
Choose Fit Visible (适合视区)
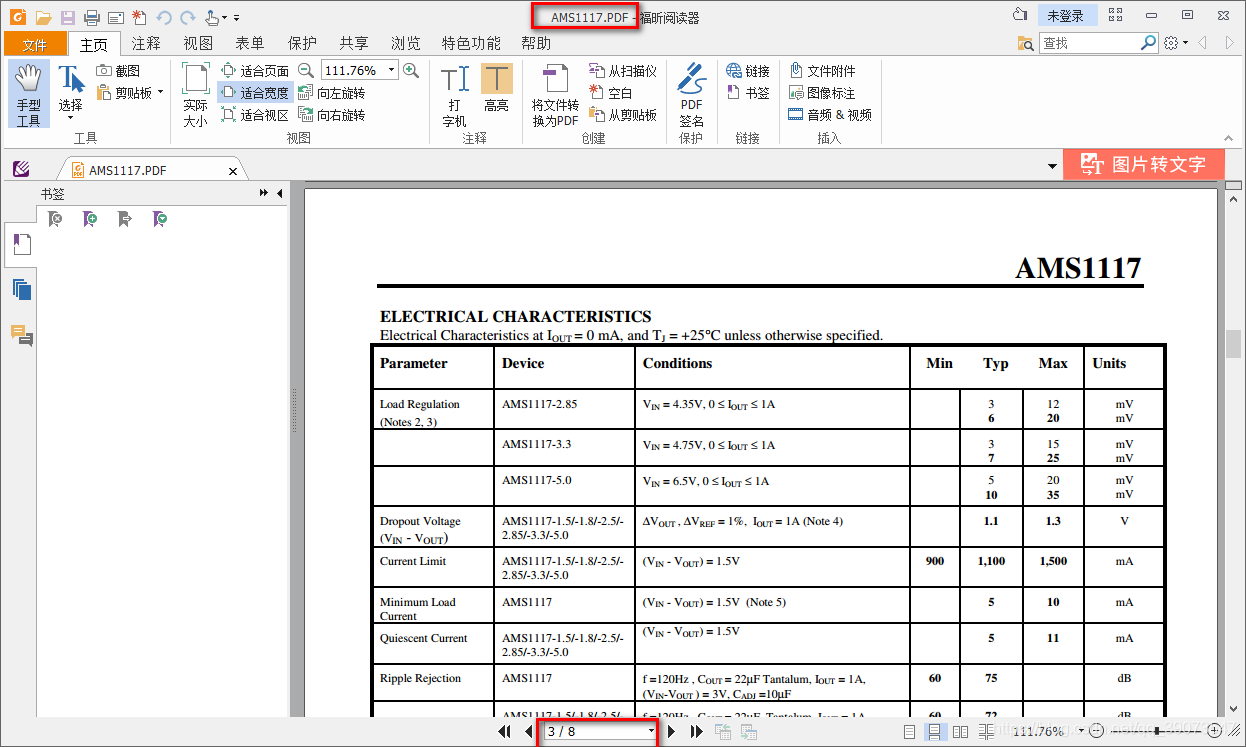tap(255, 115)
